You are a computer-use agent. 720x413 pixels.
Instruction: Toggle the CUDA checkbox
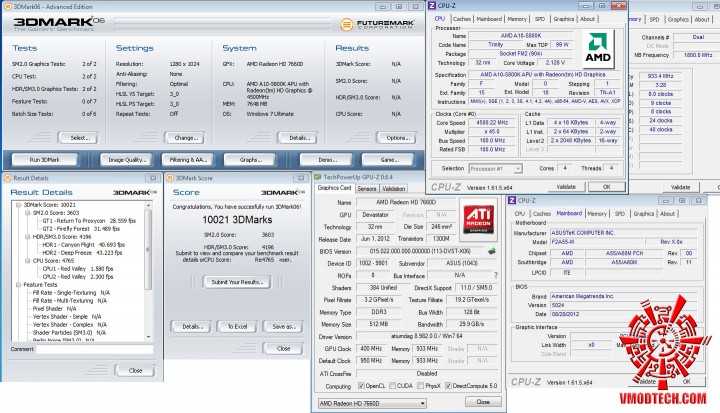pyautogui.click(x=393, y=386)
